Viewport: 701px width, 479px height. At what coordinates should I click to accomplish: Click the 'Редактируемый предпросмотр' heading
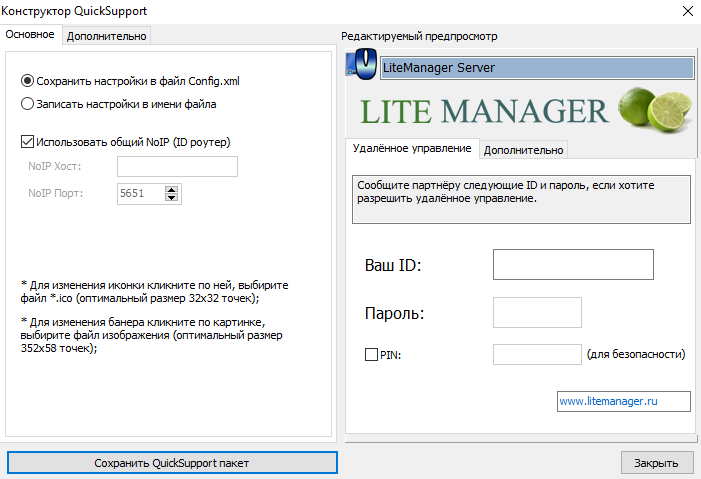tap(419, 36)
